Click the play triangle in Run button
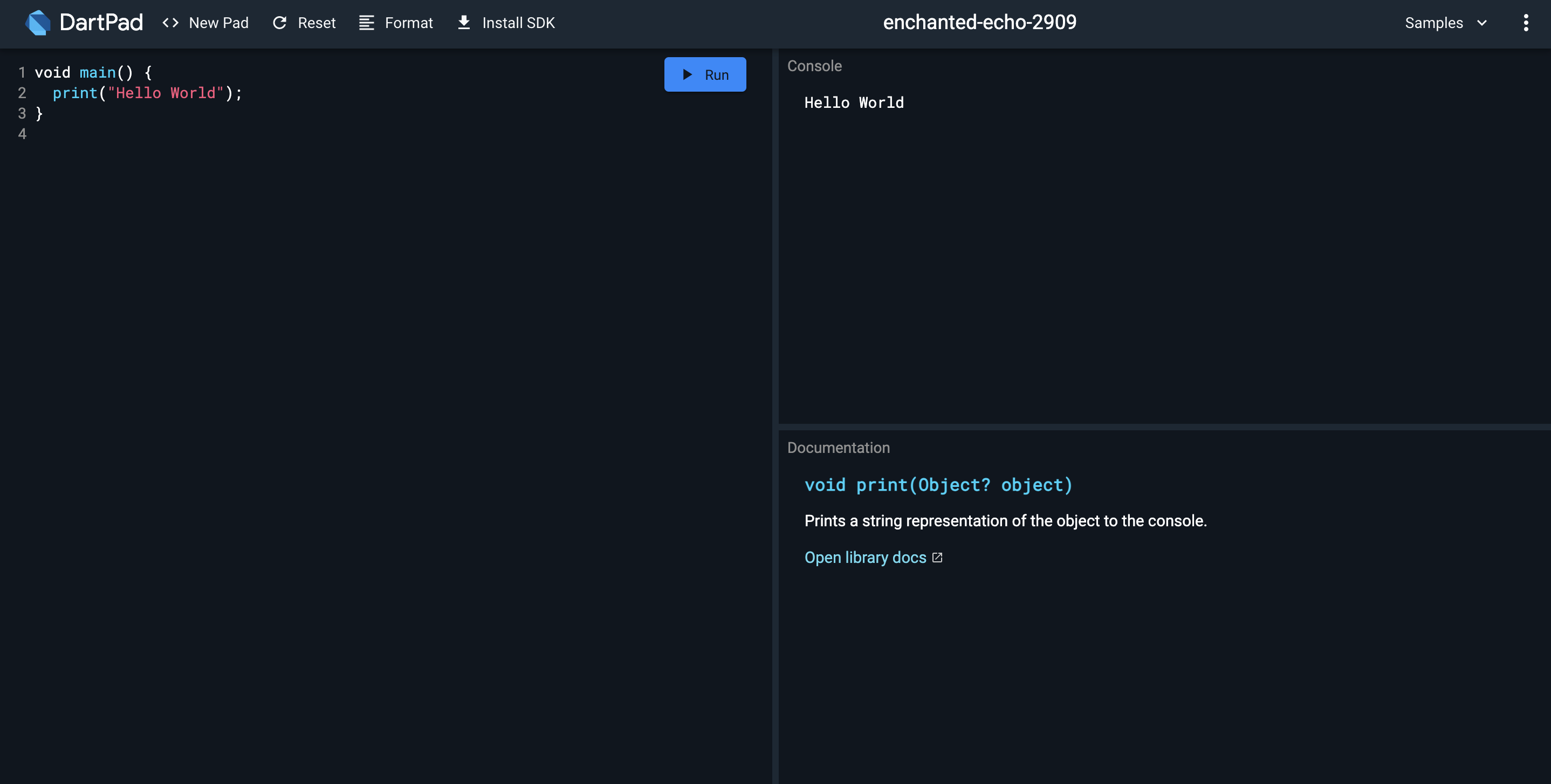This screenshot has width=1551, height=784. click(x=687, y=74)
